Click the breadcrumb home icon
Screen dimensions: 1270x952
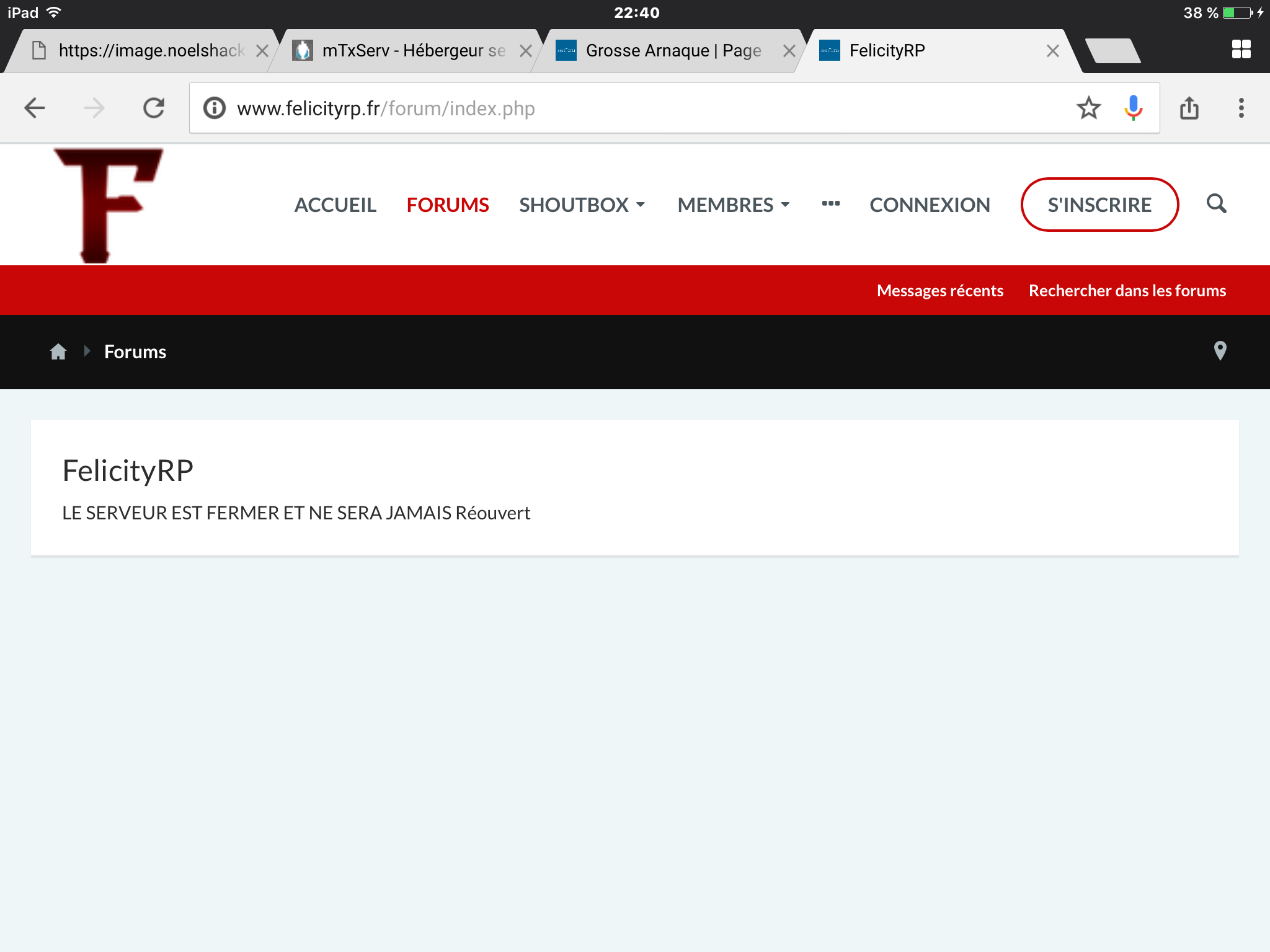tap(58, 351)
